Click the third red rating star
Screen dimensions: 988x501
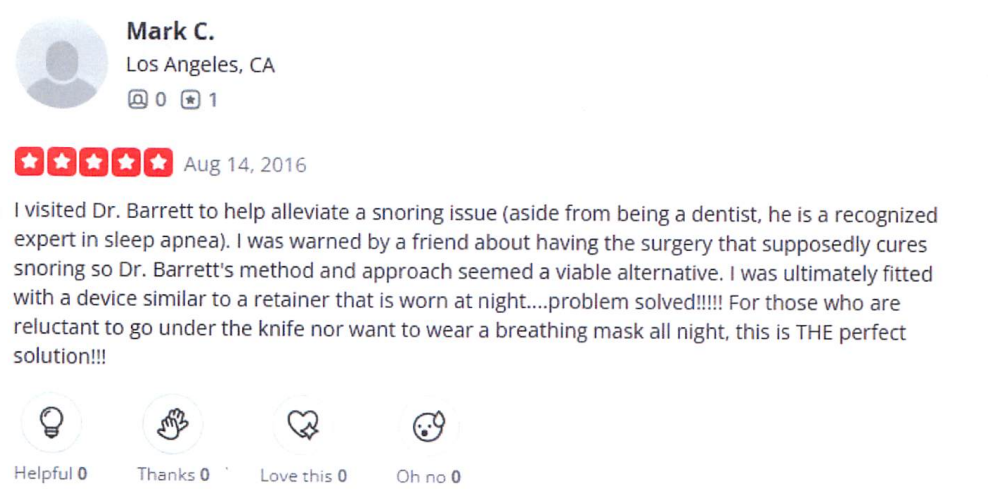94,163
